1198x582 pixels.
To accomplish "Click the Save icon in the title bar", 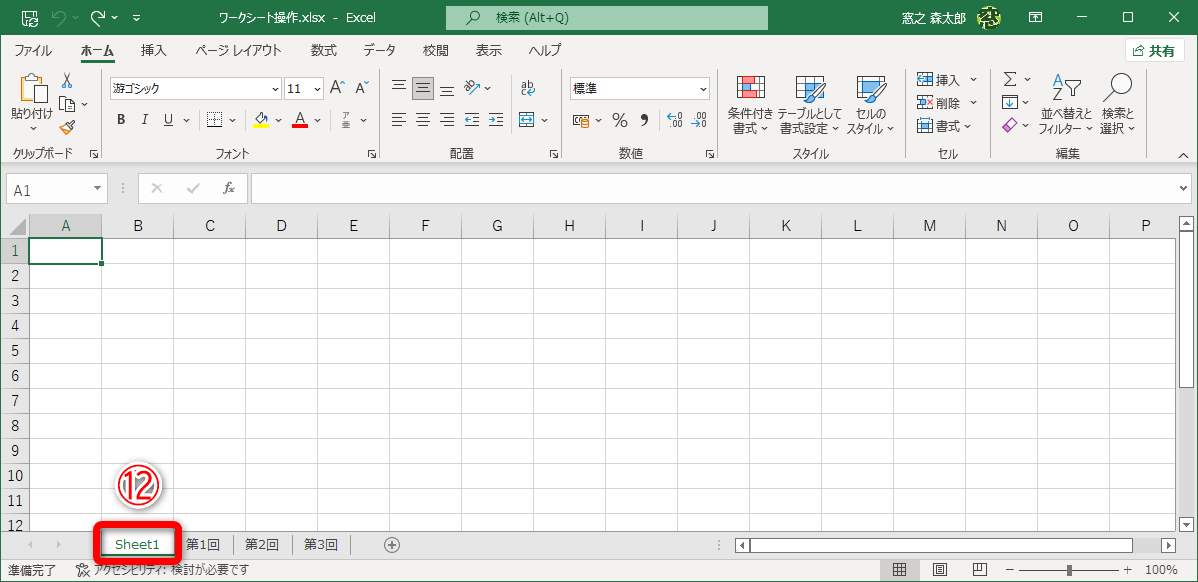I will [x=30, y=17].
